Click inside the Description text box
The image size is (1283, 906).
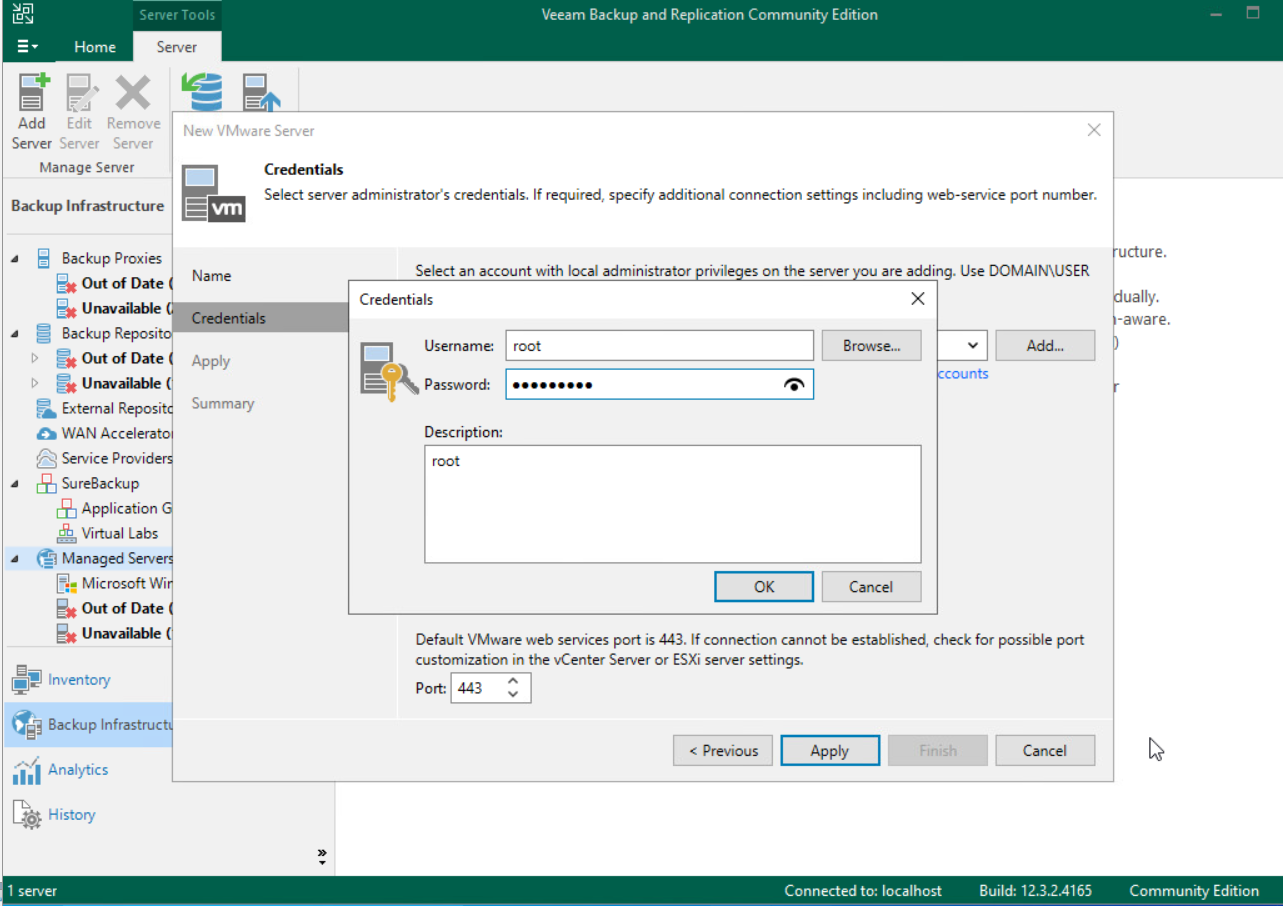pos(672,504)
